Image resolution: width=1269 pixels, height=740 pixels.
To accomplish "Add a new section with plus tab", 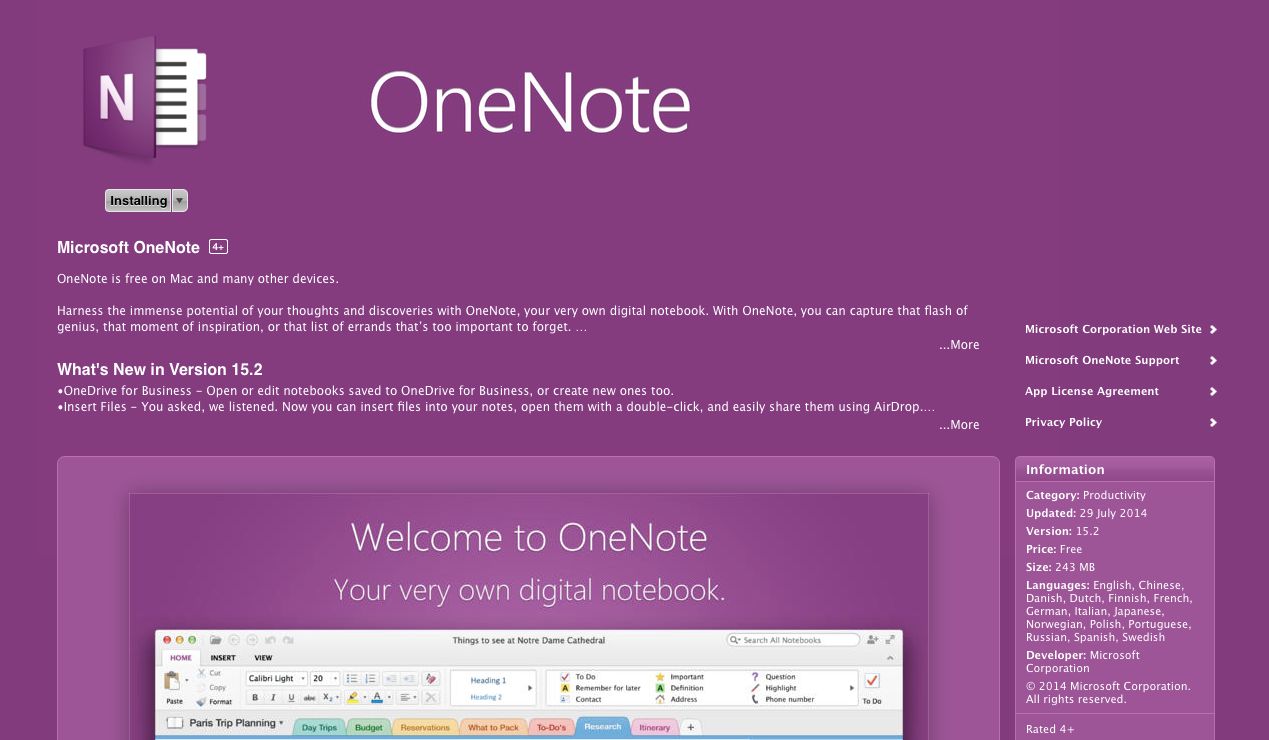I will [x=690, y=727].
